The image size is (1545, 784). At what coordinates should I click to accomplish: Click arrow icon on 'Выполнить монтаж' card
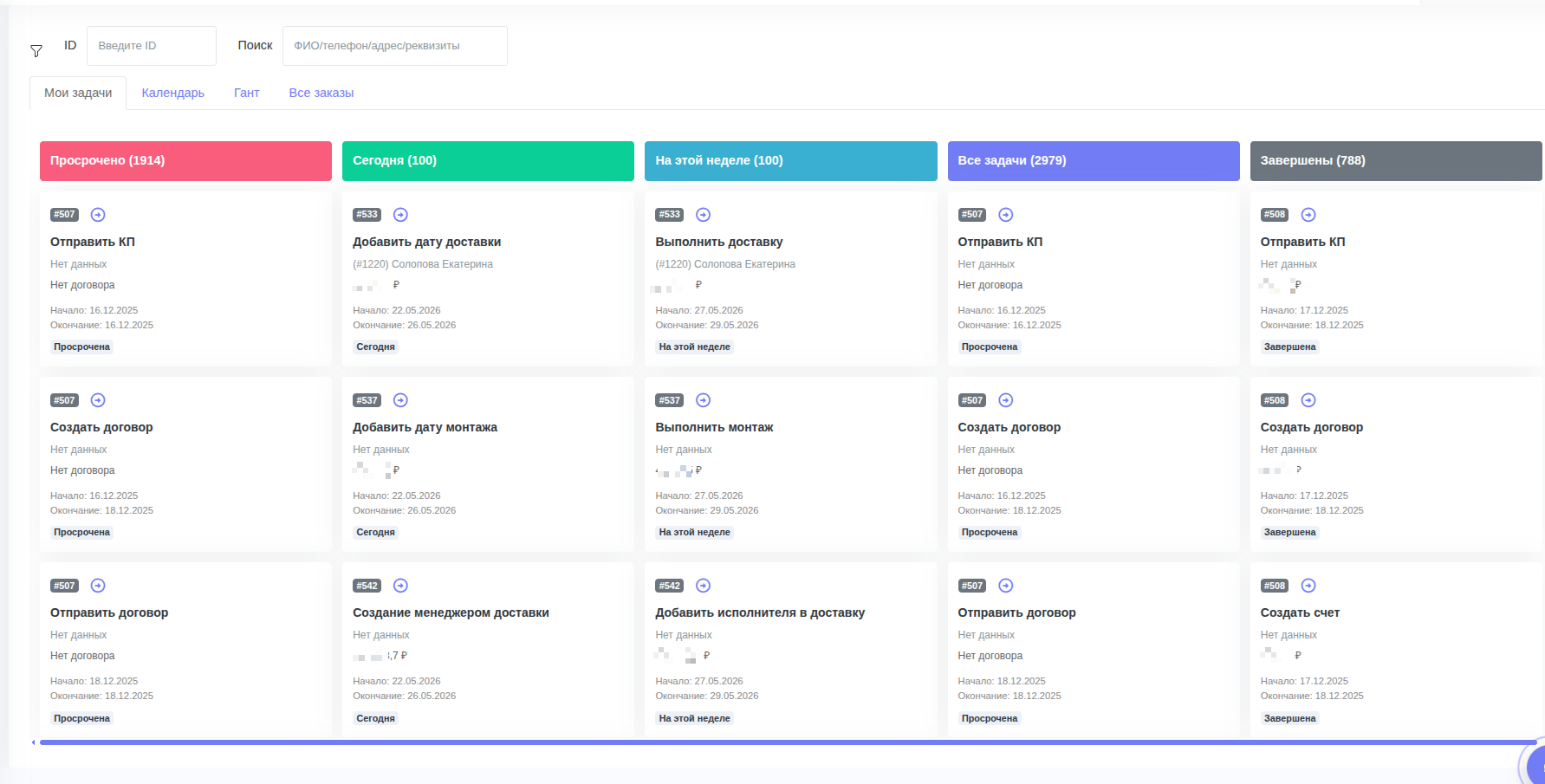point(704,400)
